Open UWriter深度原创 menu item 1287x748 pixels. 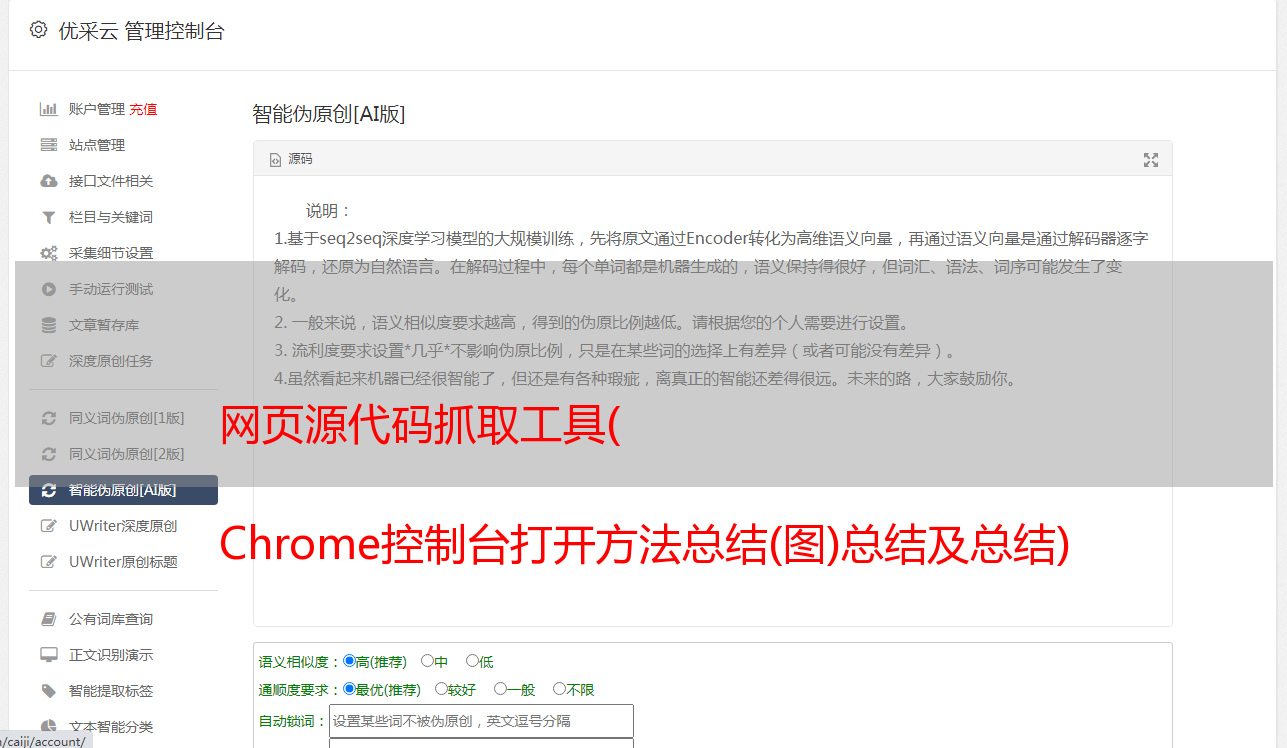point(123,526)
